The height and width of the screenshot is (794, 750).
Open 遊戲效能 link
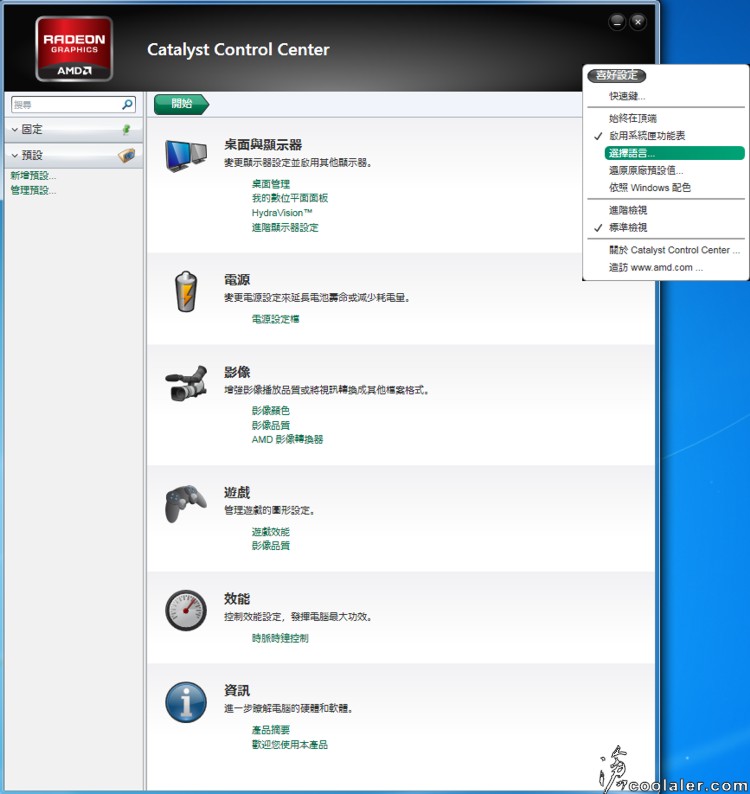click(271, 532)
